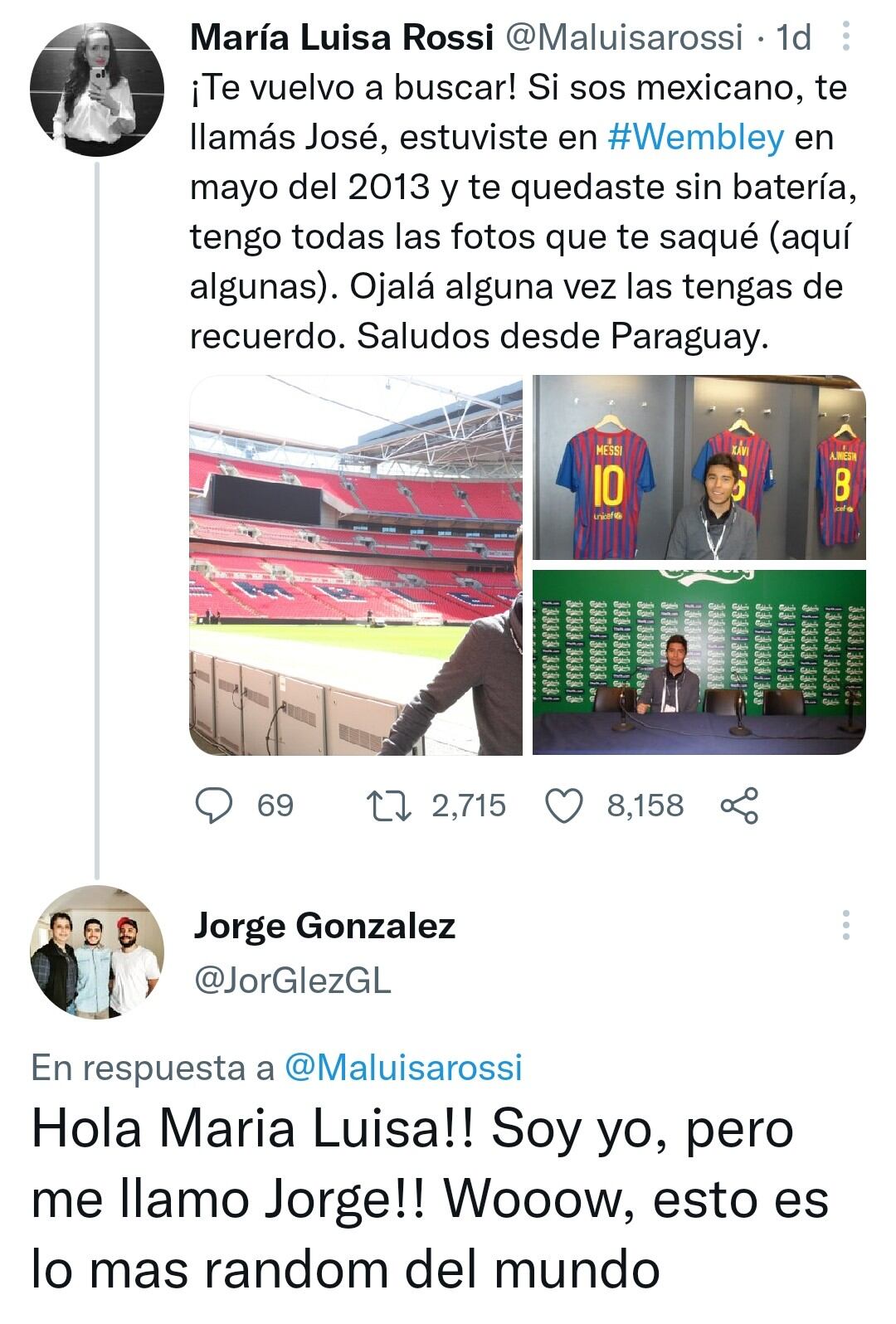Click the 1d timestamp on the tweet
The height and width of the screenshot is (1324, 896).
[x=791, y=37]
